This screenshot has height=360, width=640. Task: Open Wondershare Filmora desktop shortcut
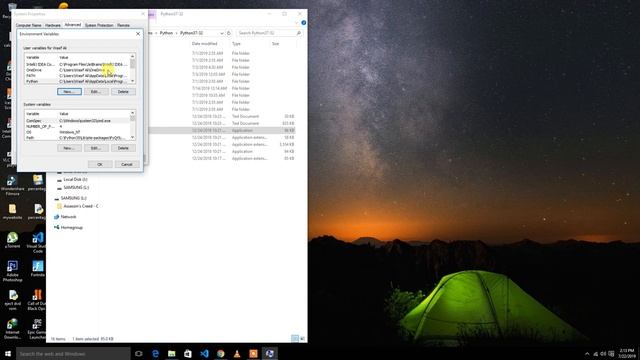[12, 185]
